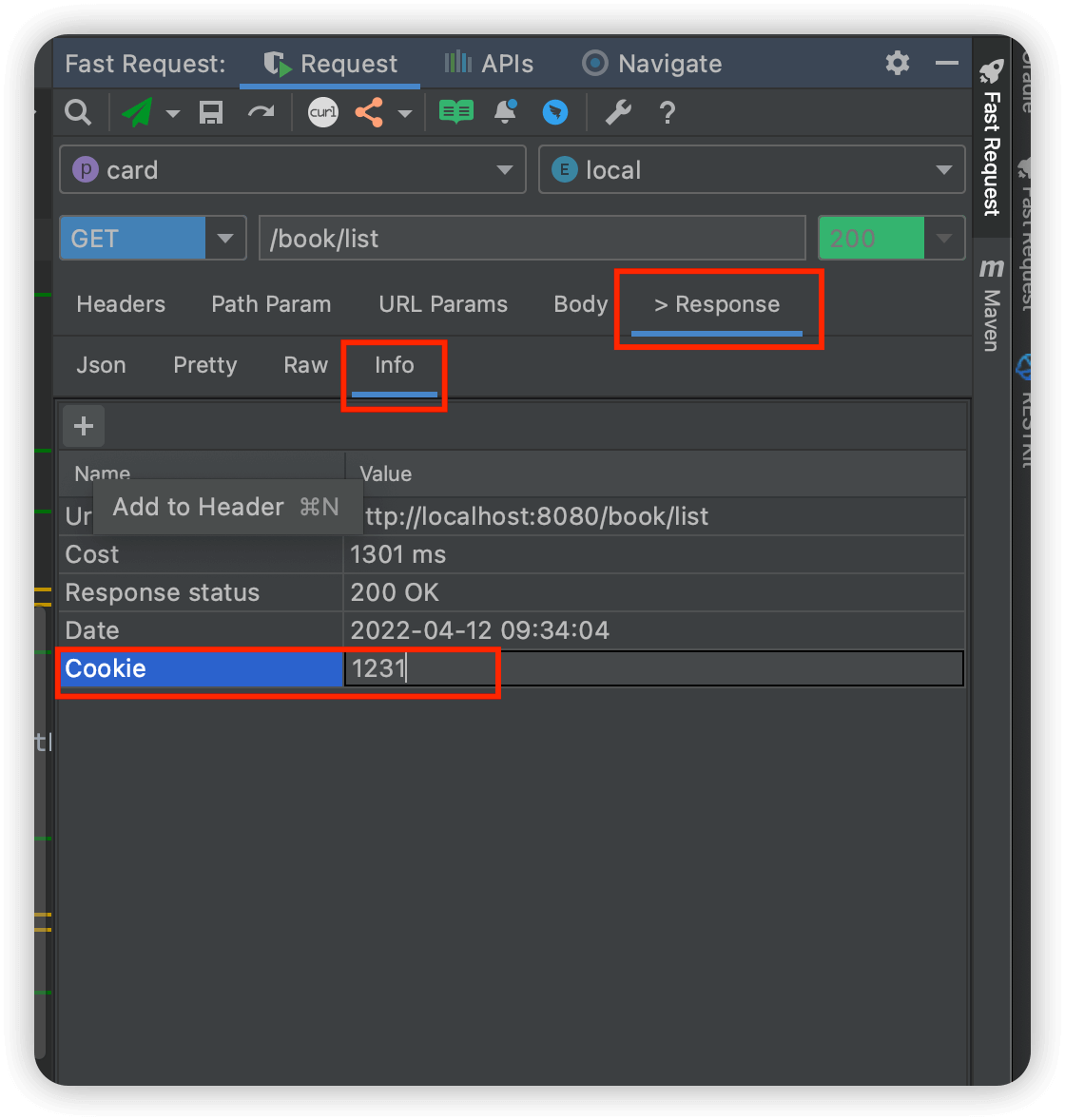Screen dimensions: 1065x1120
Task: Open settings gear in Fast Request header
Action: (x=898, y=64)
